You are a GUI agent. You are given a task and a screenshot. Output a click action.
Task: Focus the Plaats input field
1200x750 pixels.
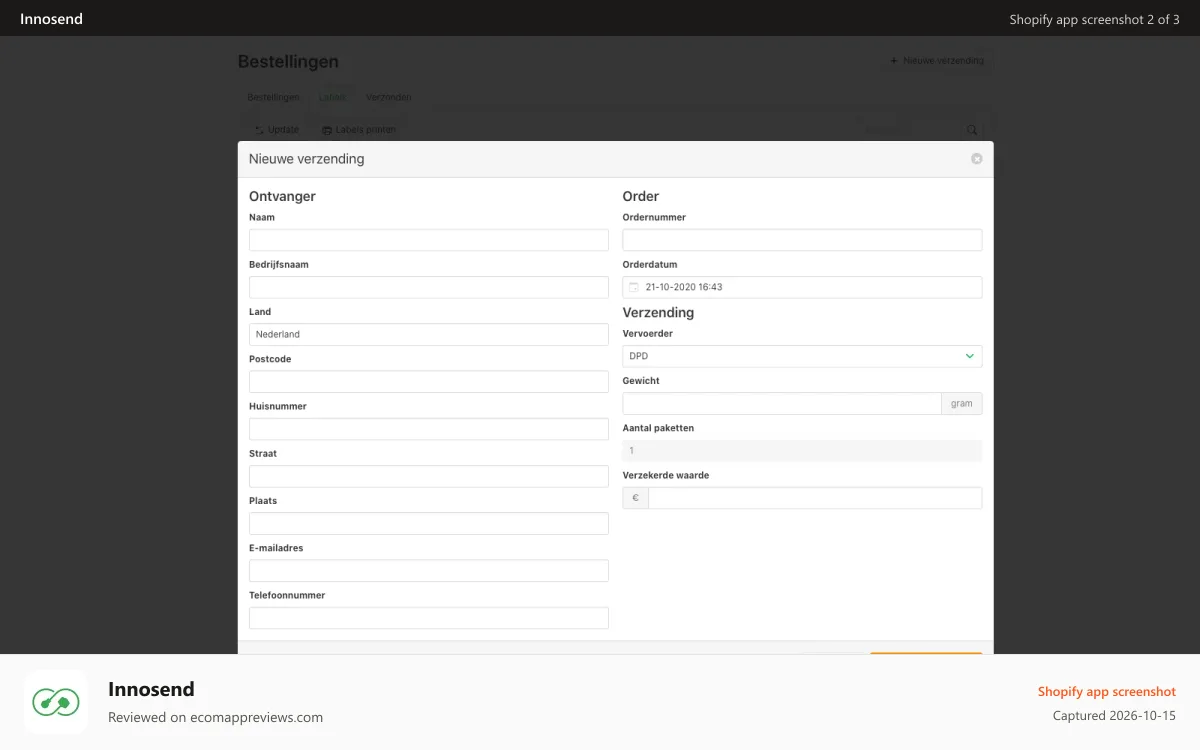[x=429, y=523]
